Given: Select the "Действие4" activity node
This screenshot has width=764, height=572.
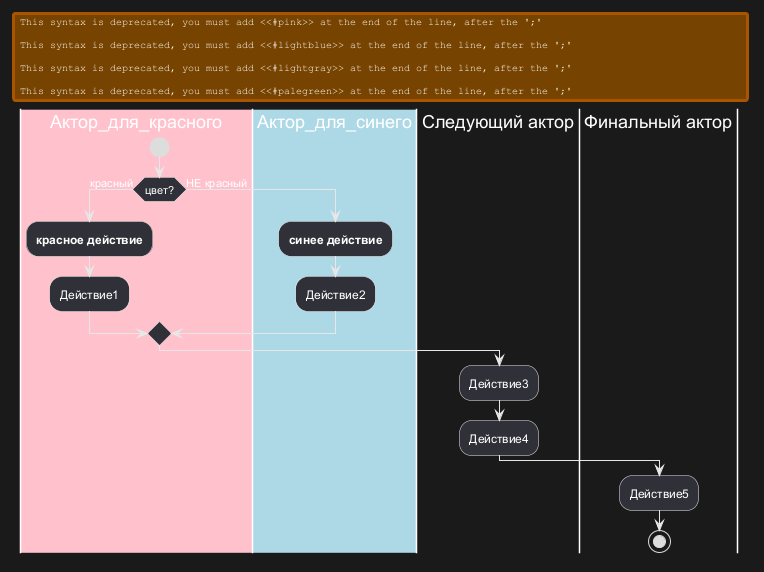Looking at the screenshot, I should [499, 438].
